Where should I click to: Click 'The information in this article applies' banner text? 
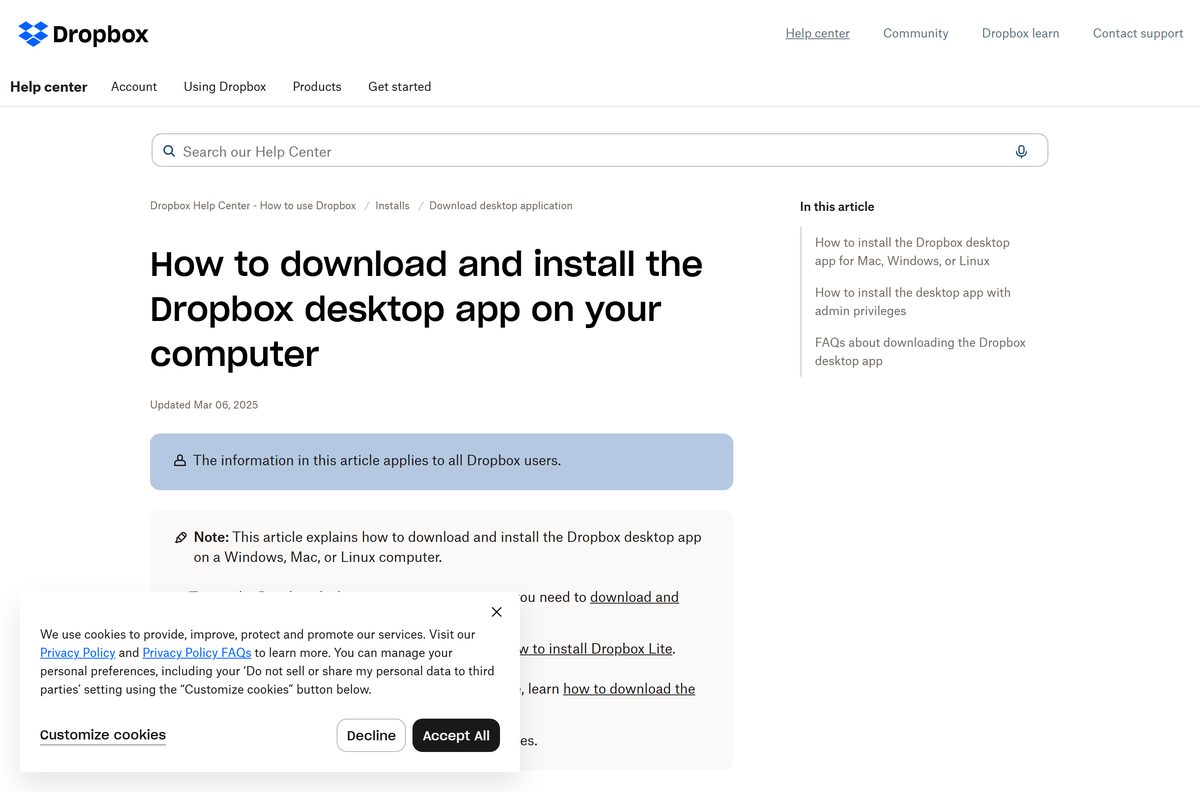(x=377, y=461)
